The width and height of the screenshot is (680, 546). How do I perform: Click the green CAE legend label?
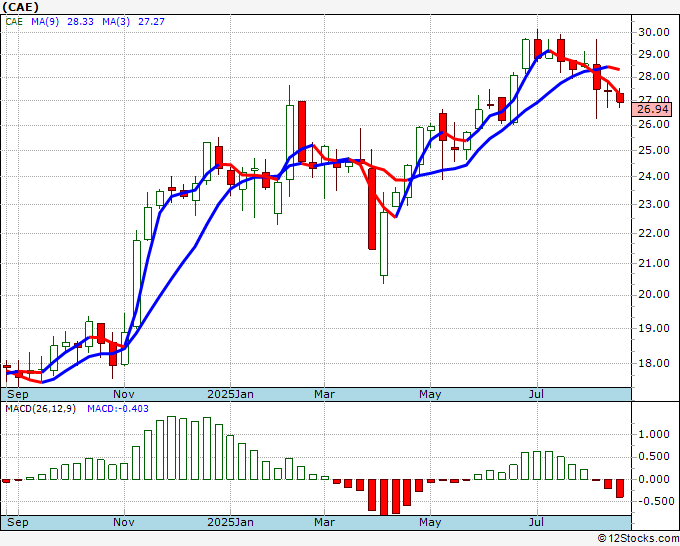(x=14, y=21)
